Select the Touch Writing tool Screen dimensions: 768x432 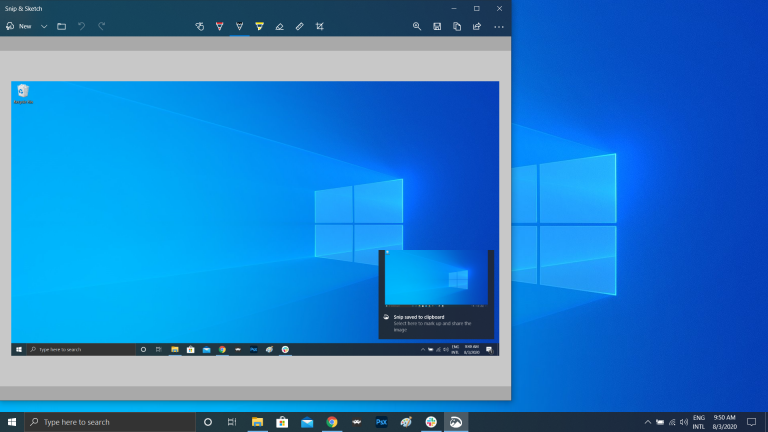pos(199,26)
